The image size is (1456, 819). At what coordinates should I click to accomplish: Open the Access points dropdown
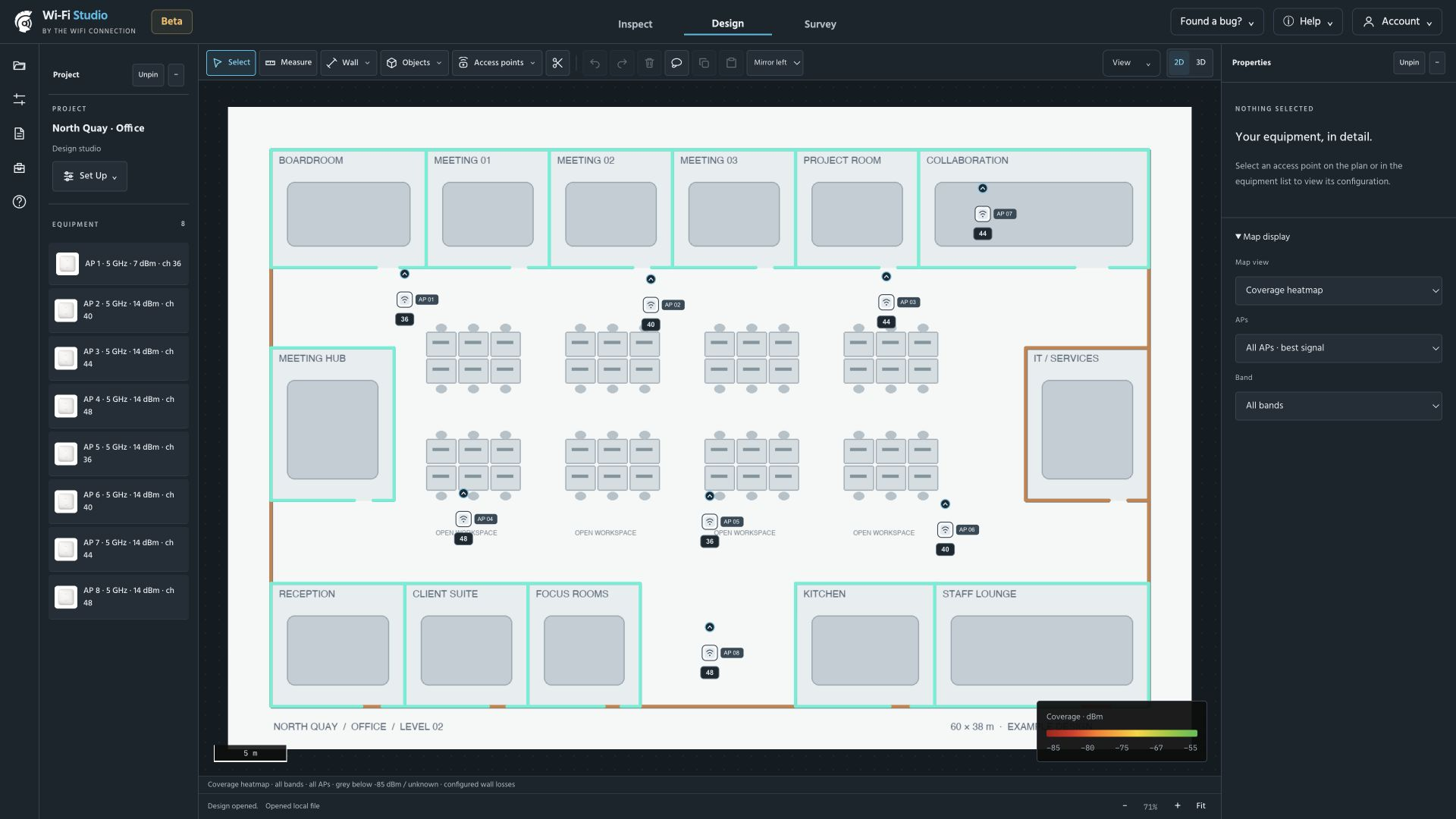coord(497,63)
